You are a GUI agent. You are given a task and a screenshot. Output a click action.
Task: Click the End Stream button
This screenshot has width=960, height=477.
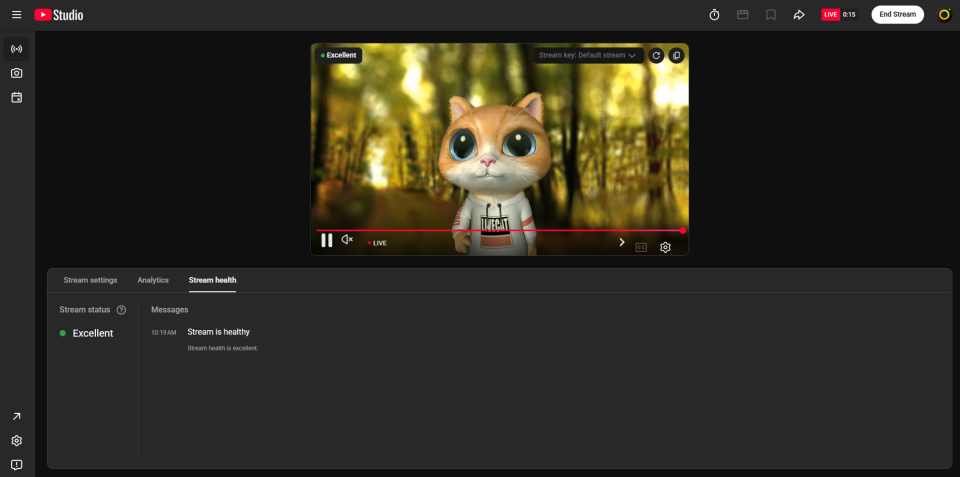tap(898, 15)
